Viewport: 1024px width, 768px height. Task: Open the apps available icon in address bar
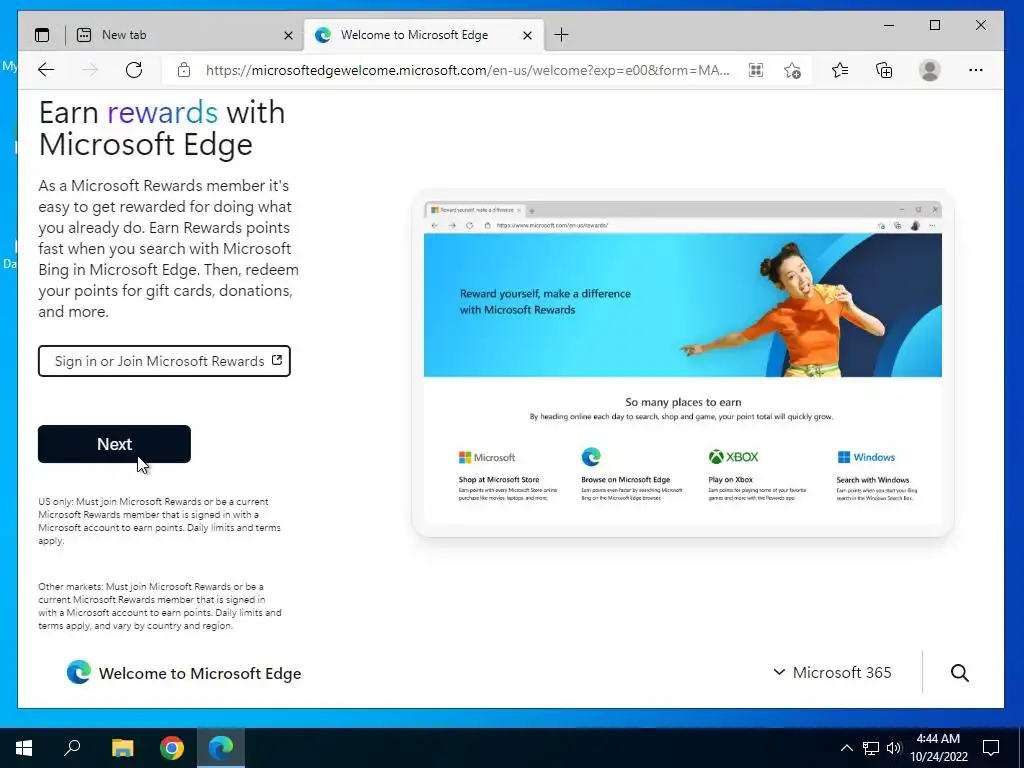(x=756, y=70)
